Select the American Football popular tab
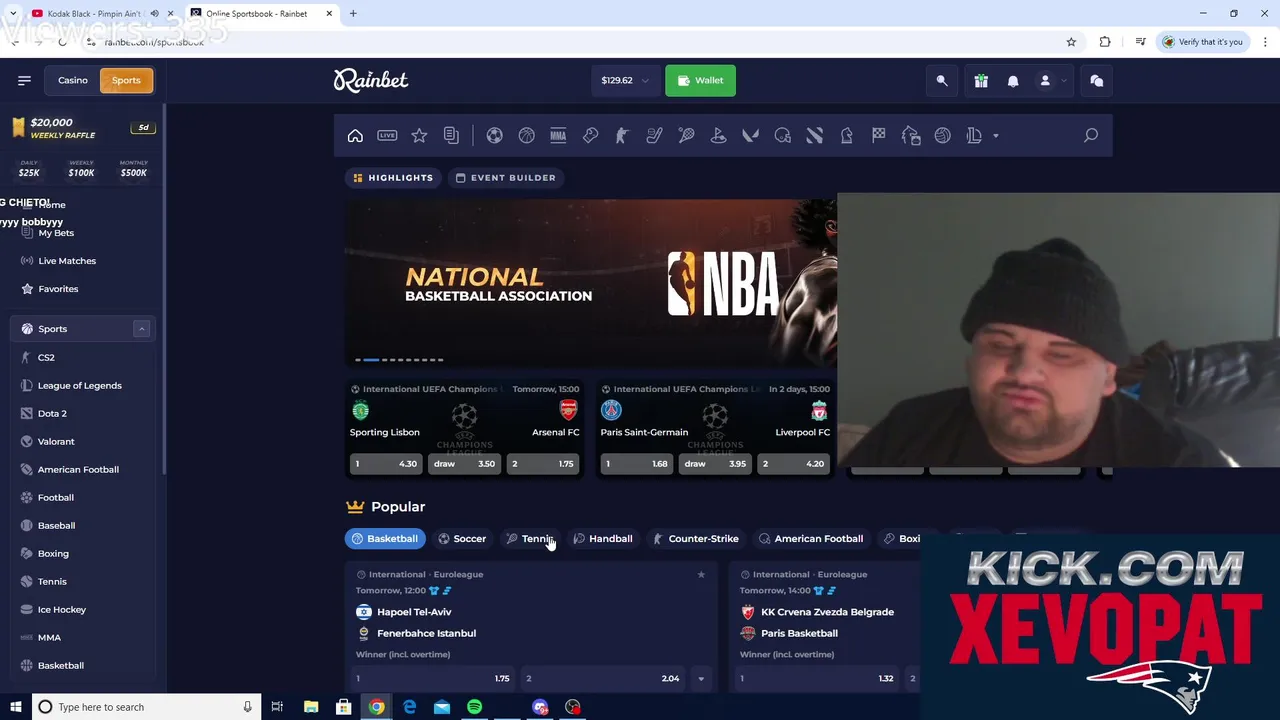 click(x=811, y=538)
